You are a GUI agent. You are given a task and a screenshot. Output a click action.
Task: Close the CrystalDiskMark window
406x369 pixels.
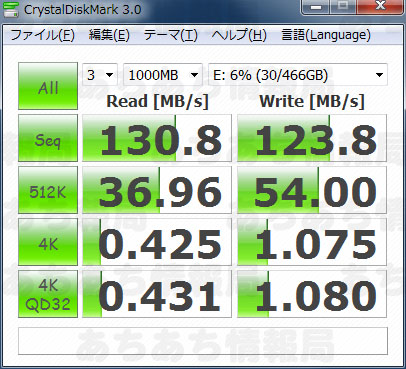click(380, 6)
